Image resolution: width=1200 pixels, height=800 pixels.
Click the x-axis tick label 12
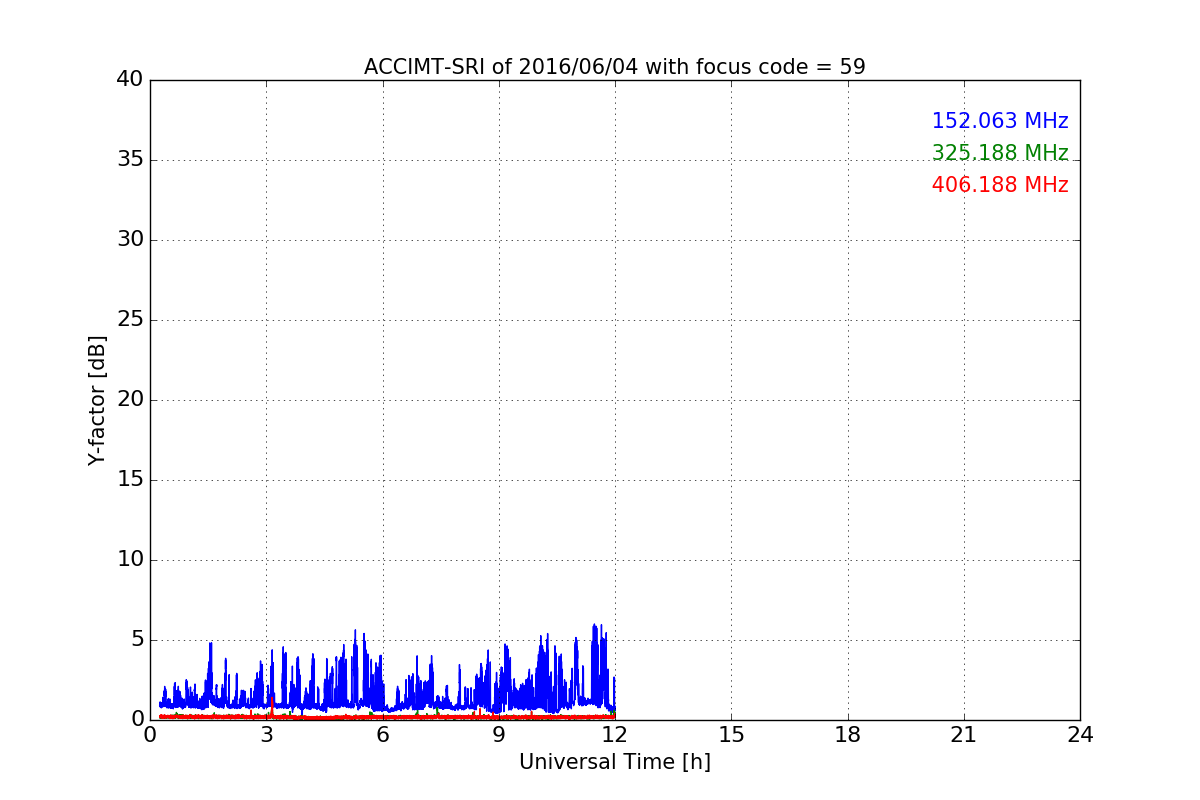click(615, 735)
